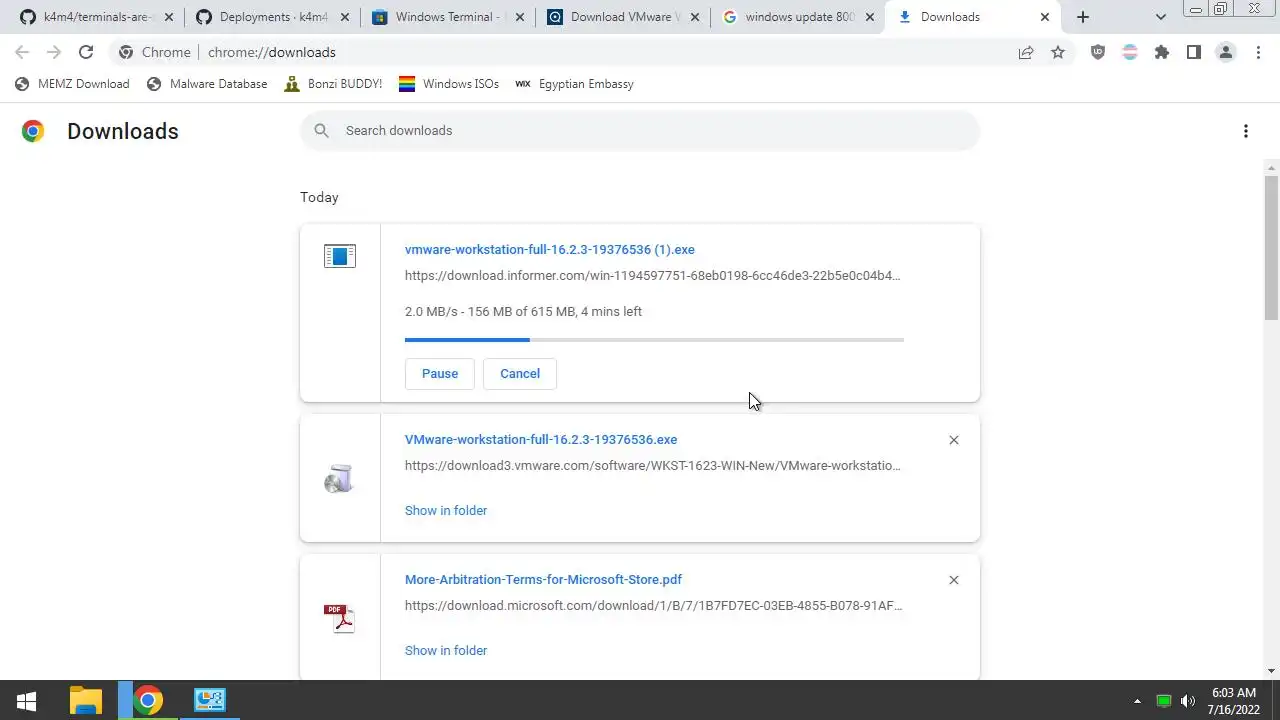Open the Downloads page more actions menu

[x=1246, y=131]
